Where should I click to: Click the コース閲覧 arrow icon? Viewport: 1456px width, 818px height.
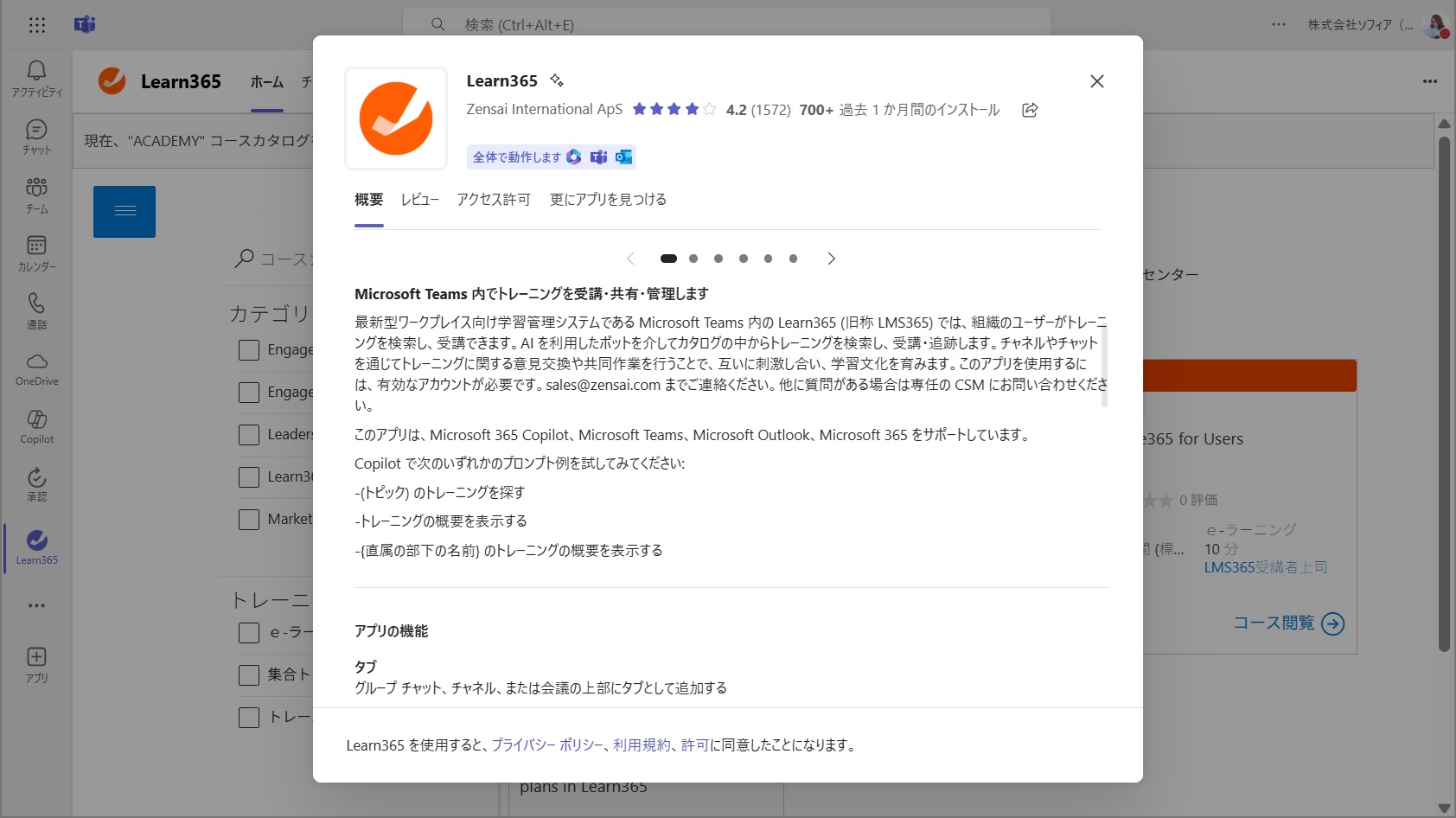[x=1333, y=623]
